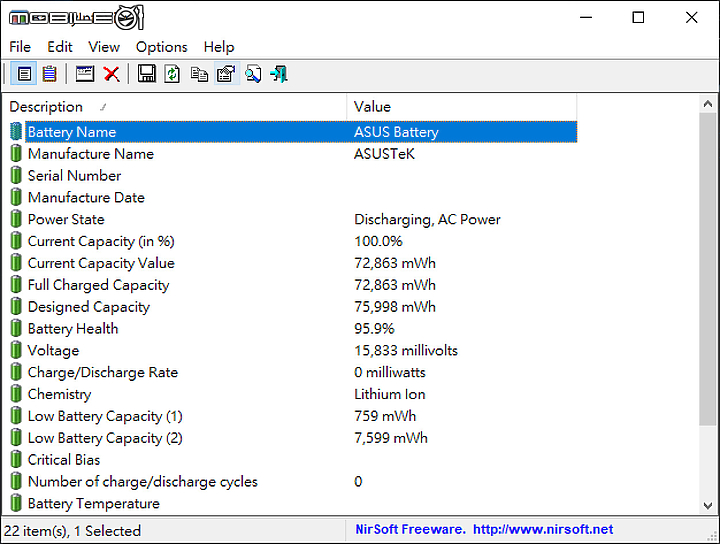Click the vertical scrollbar down arrow
The width and height of the screenshot is (720, 544).
pos(709,506)
